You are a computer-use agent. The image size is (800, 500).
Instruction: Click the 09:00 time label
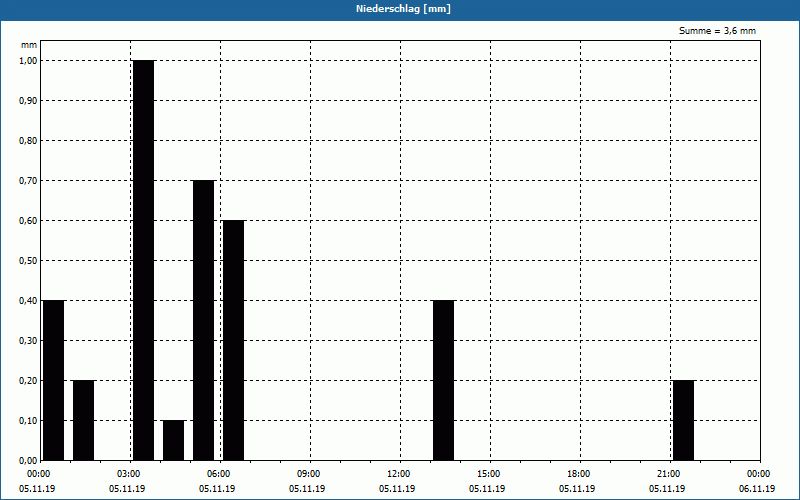[308, 474]
